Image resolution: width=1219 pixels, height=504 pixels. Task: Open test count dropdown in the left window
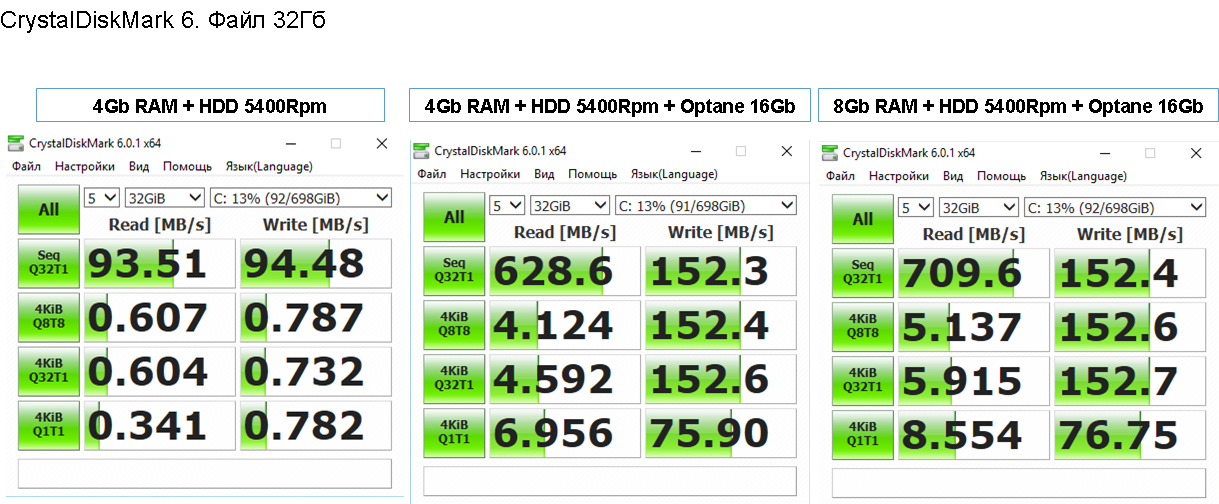(102, 197)
